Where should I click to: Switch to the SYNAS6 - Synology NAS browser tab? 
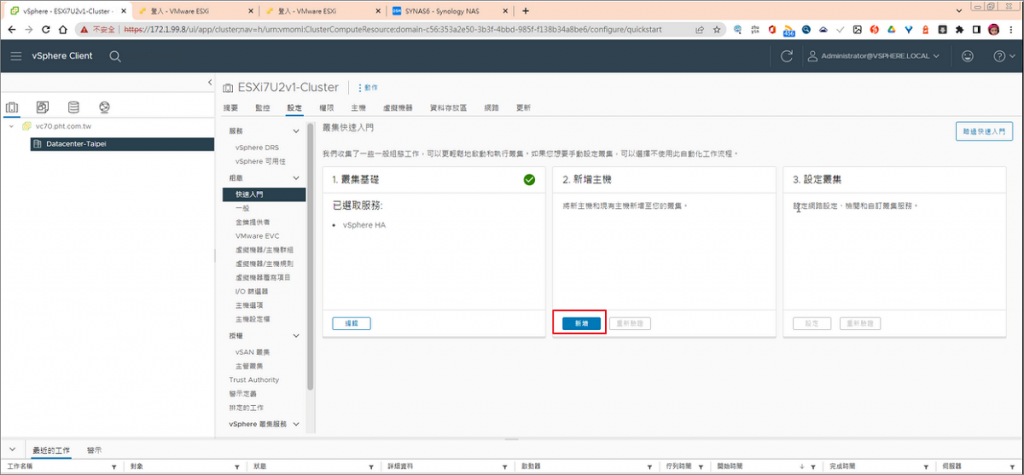pos(449,11)
